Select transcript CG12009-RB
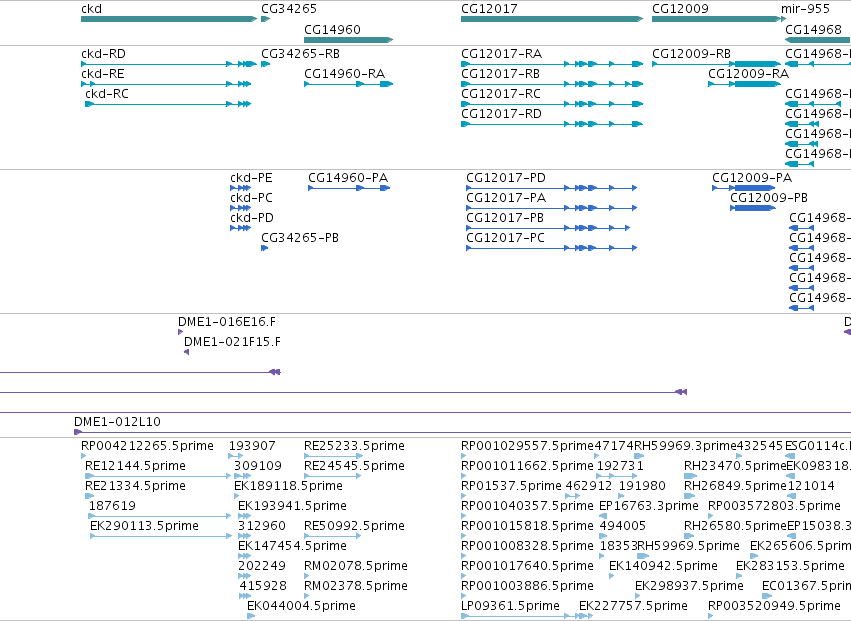This screenshot has width=851, height=621. coord(691,54)
